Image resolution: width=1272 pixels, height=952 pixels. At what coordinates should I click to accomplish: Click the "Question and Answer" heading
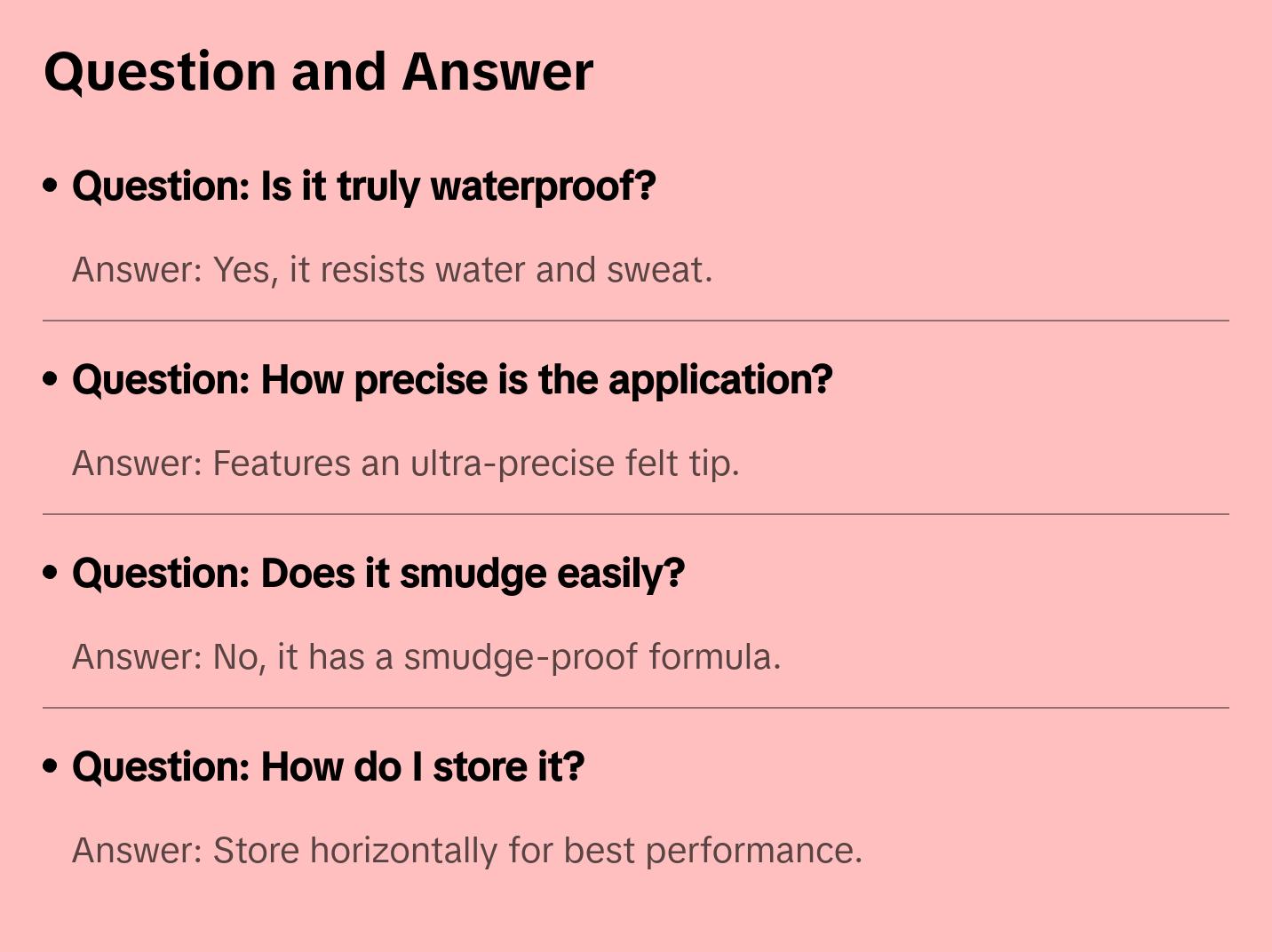pyautogui.click(x=318, y=71)
